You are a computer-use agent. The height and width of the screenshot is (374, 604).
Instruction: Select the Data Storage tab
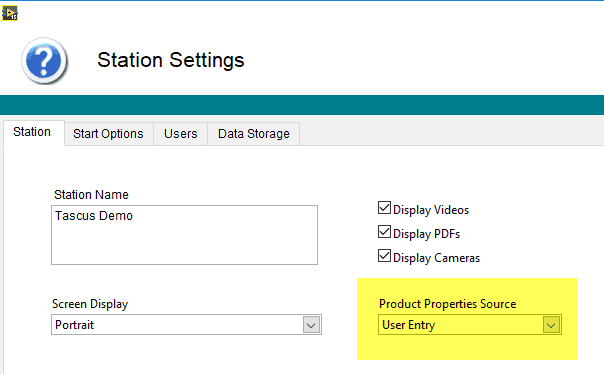coord(253,134)
